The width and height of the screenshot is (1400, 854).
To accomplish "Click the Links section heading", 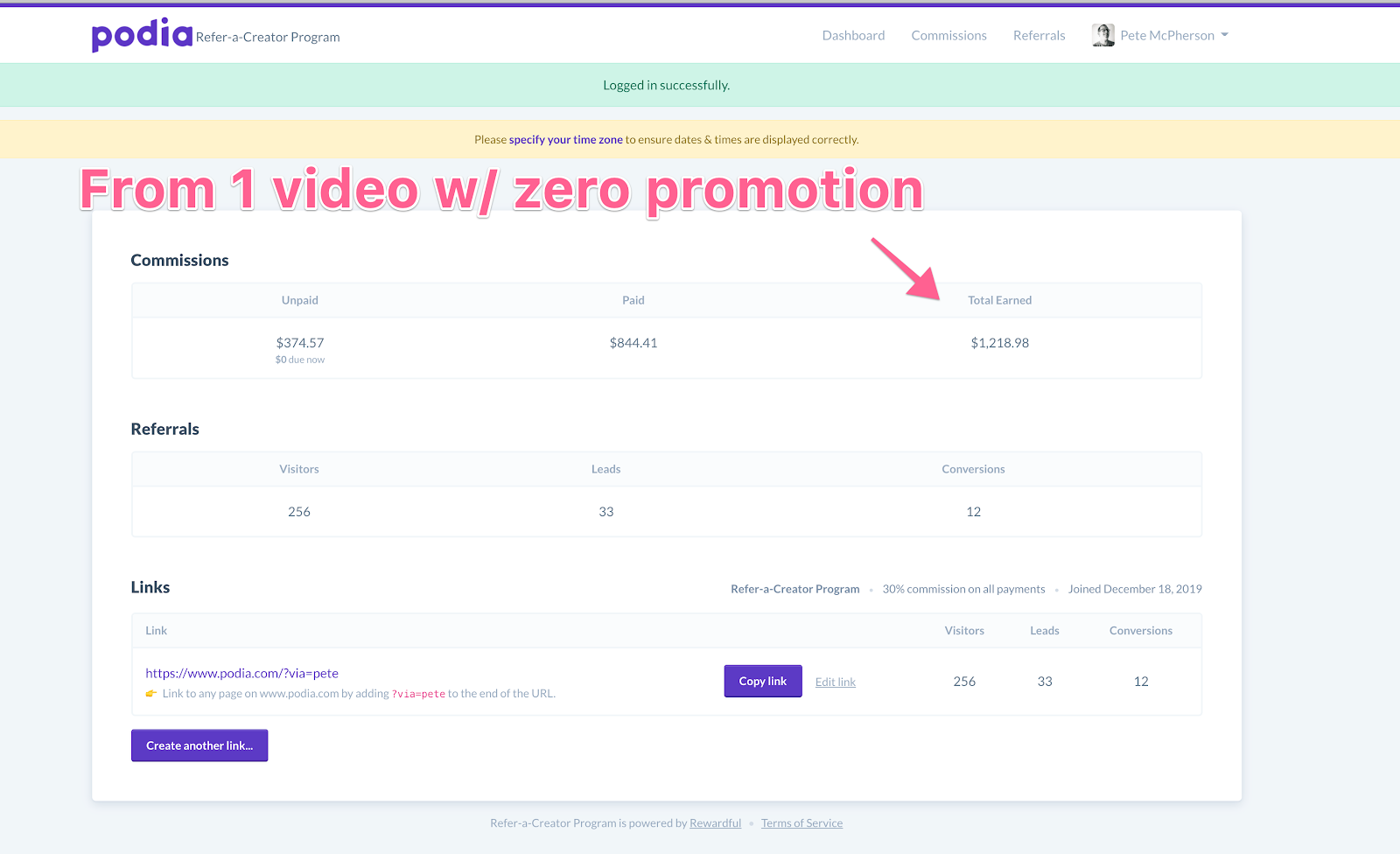I will (150, 587).
